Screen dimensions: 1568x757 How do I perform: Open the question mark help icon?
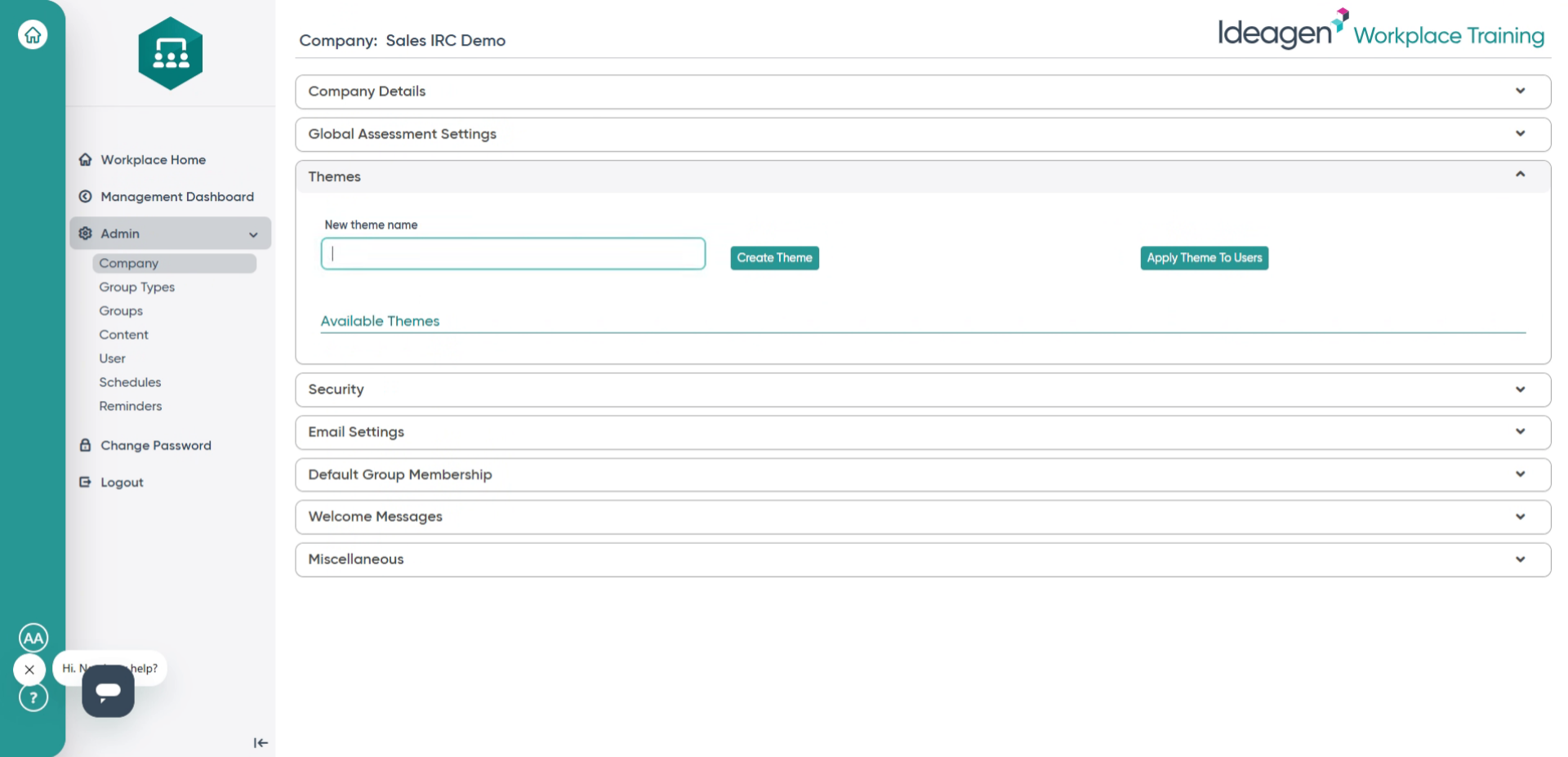click(x=33, y=697)
